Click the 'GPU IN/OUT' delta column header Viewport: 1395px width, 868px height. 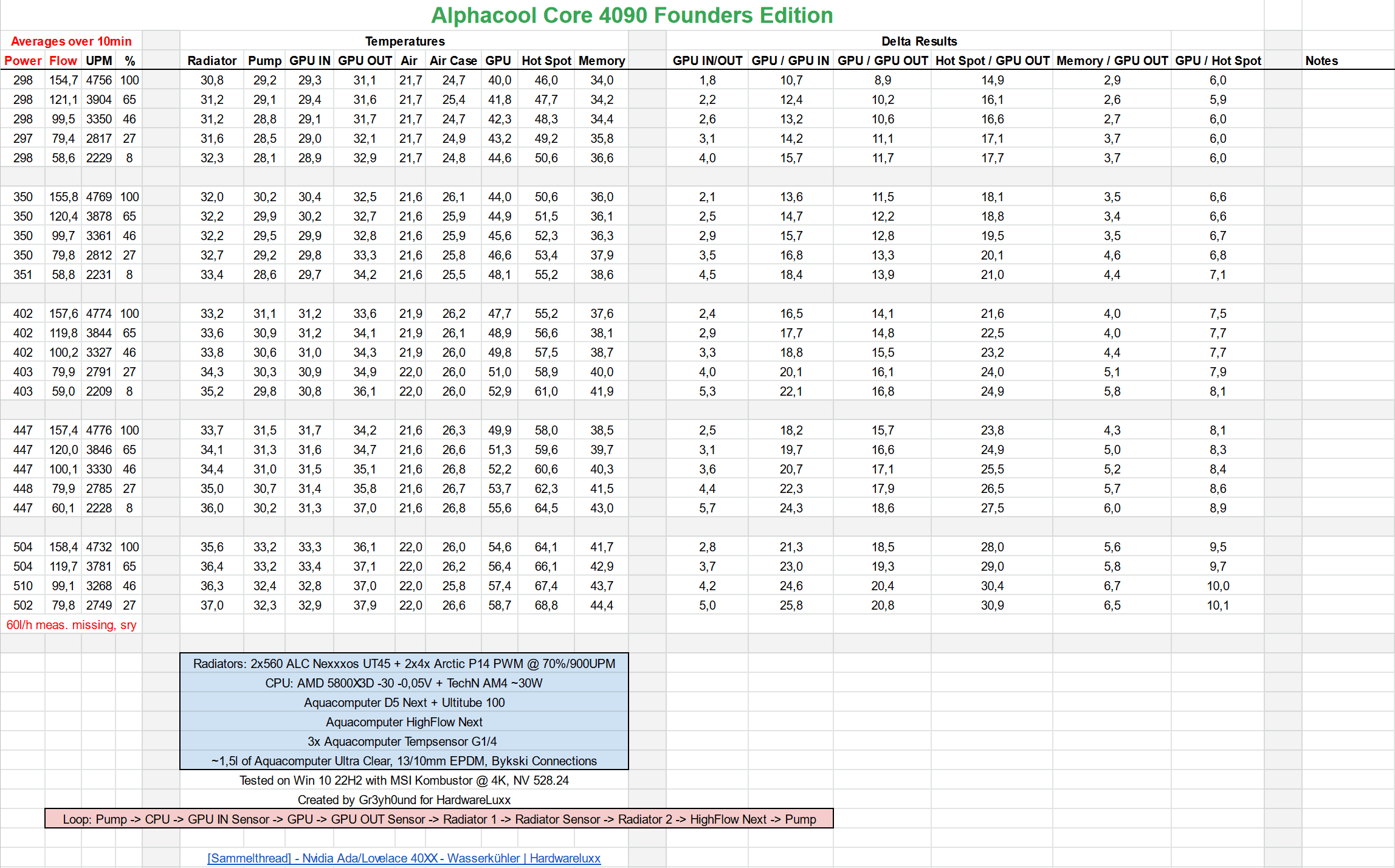(708, 61)
